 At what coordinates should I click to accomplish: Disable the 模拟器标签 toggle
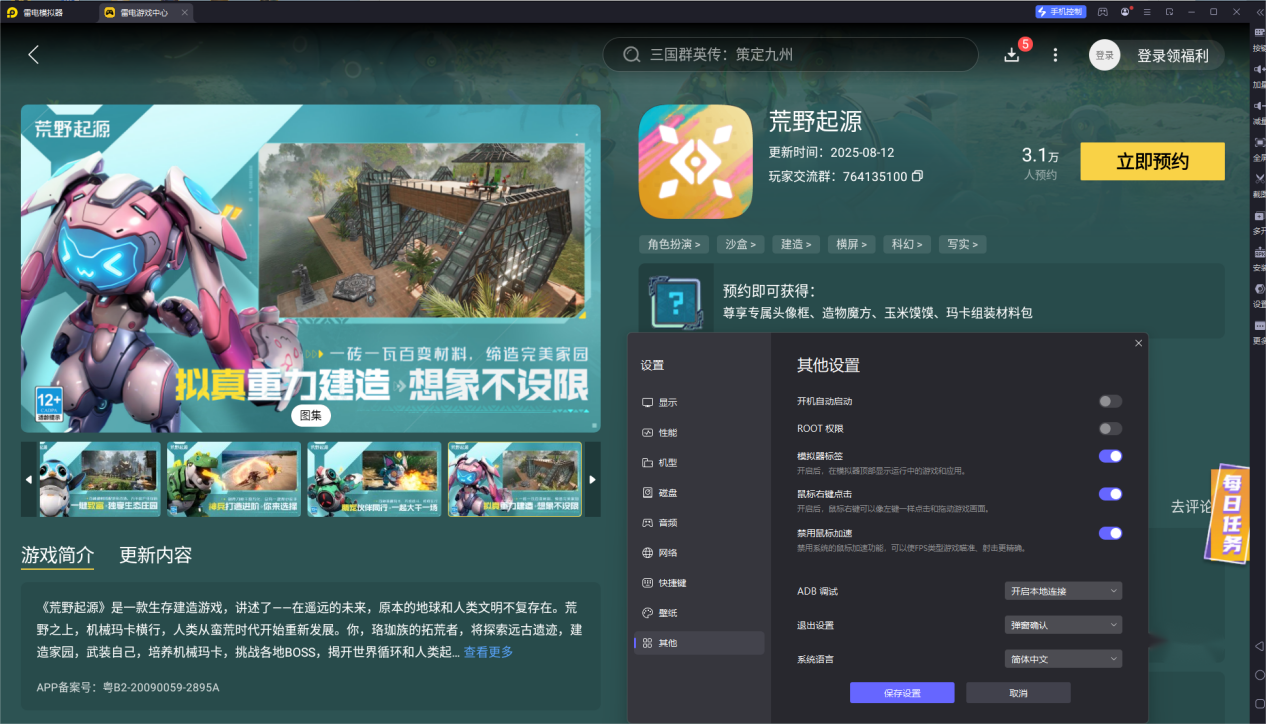coord(1110,456)
